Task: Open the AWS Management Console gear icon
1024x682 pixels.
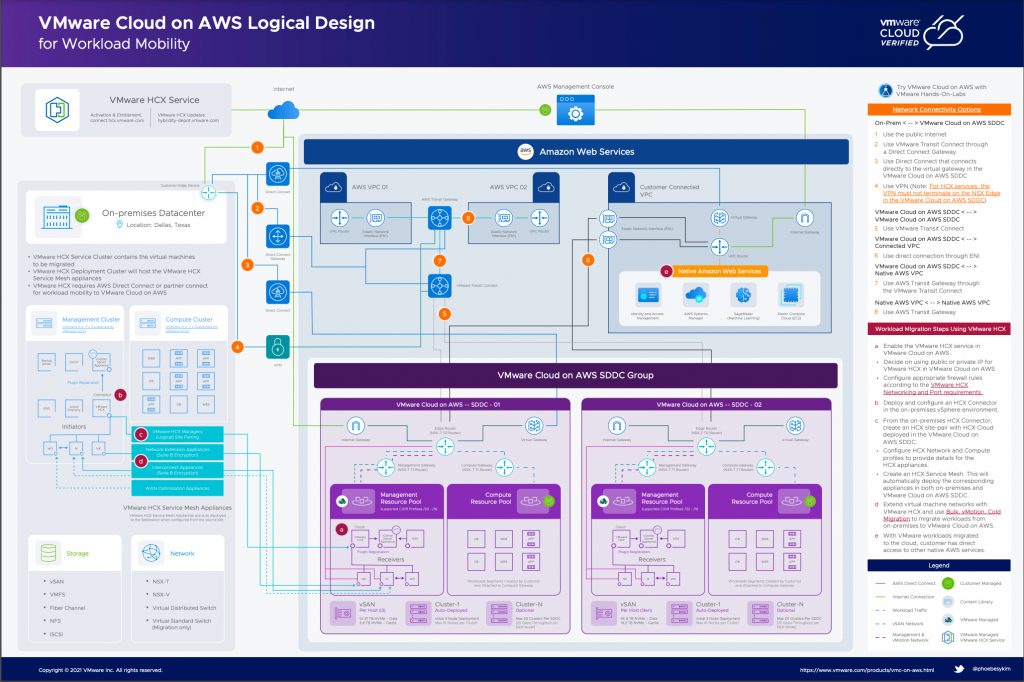Action: click(x=575, y=110)
